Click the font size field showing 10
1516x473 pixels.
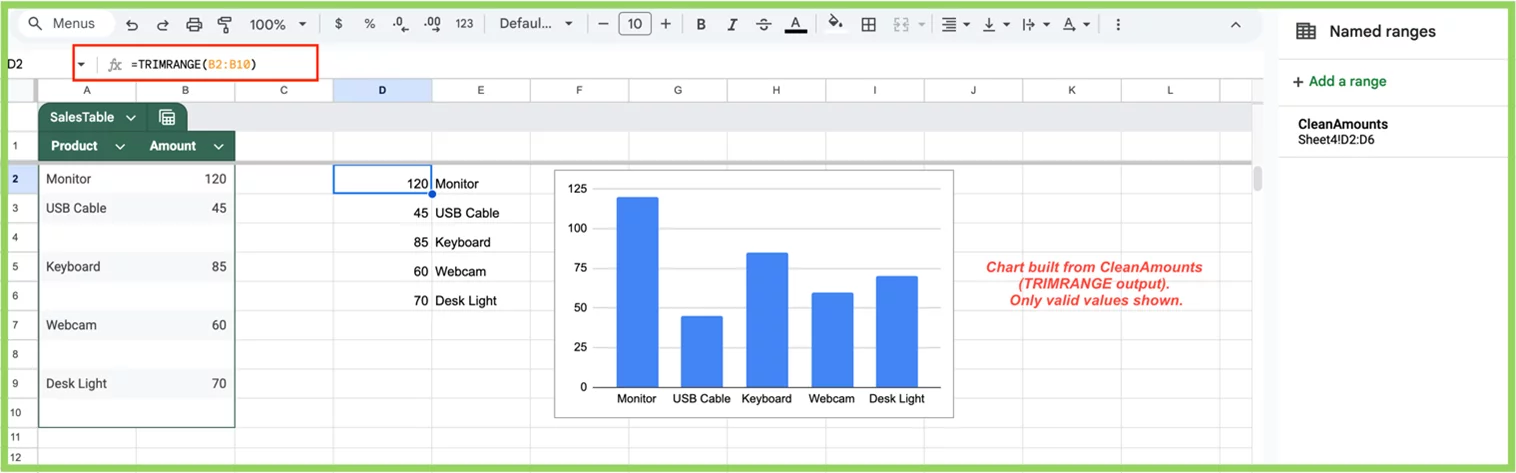tap(635, 24)
